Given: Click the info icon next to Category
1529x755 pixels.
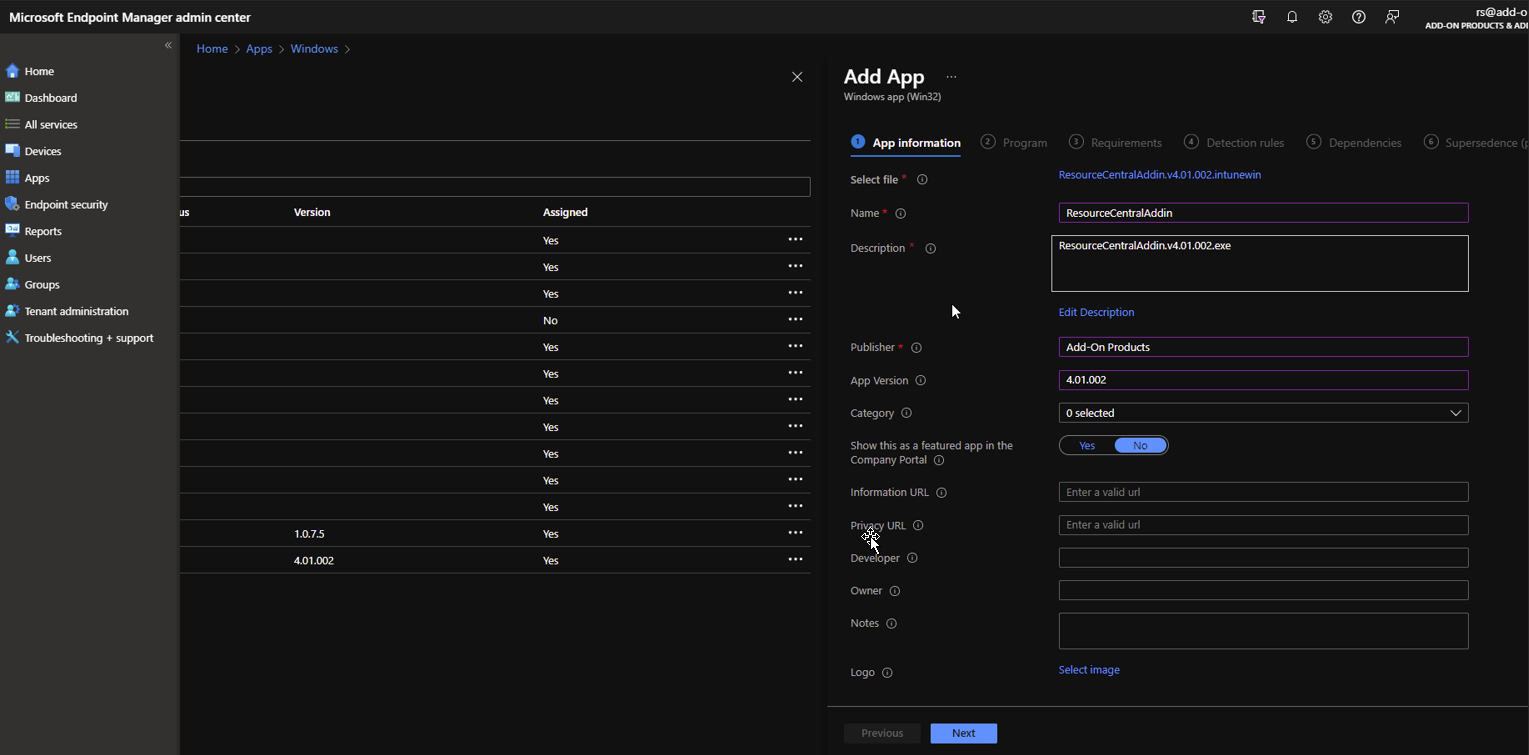Looking at the screenshot, I should 906,413.
